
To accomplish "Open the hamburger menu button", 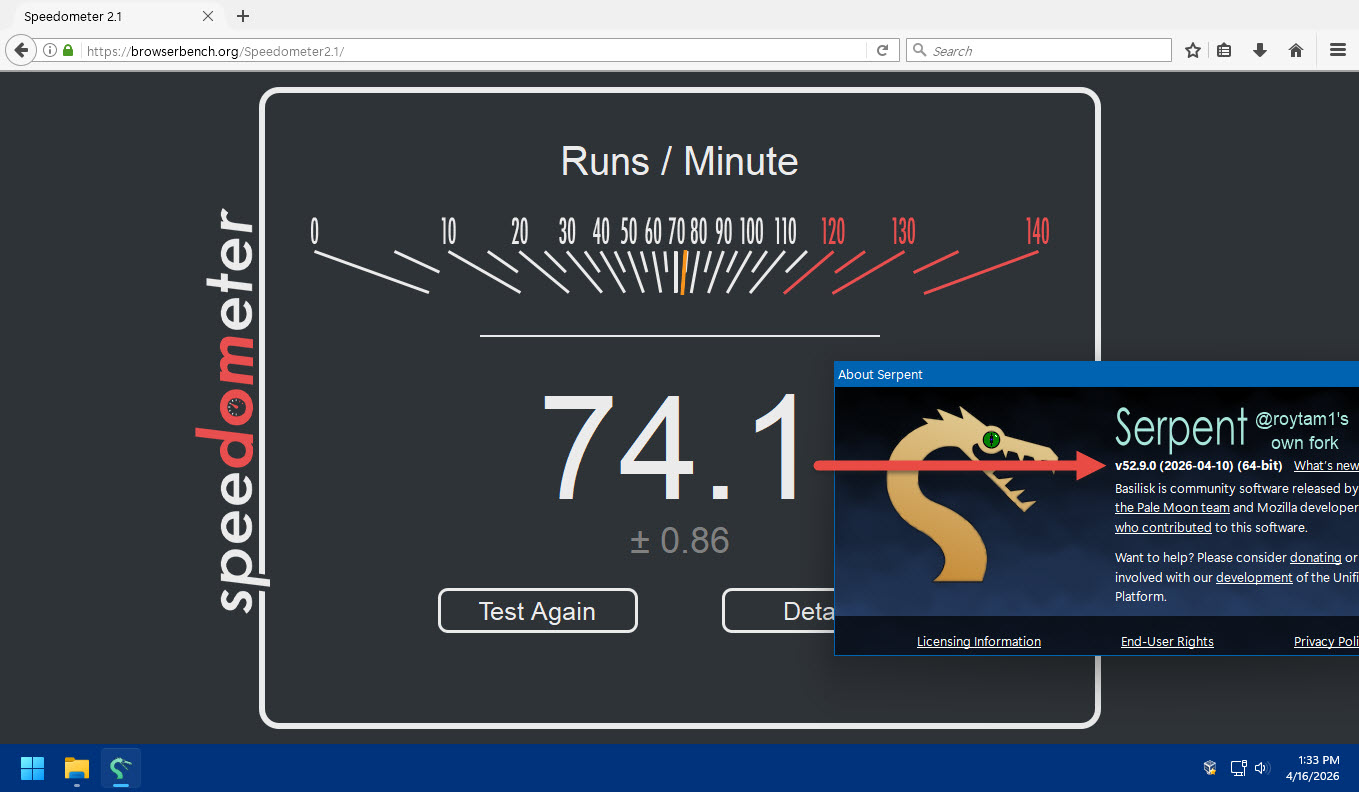I will (1338, 50).
